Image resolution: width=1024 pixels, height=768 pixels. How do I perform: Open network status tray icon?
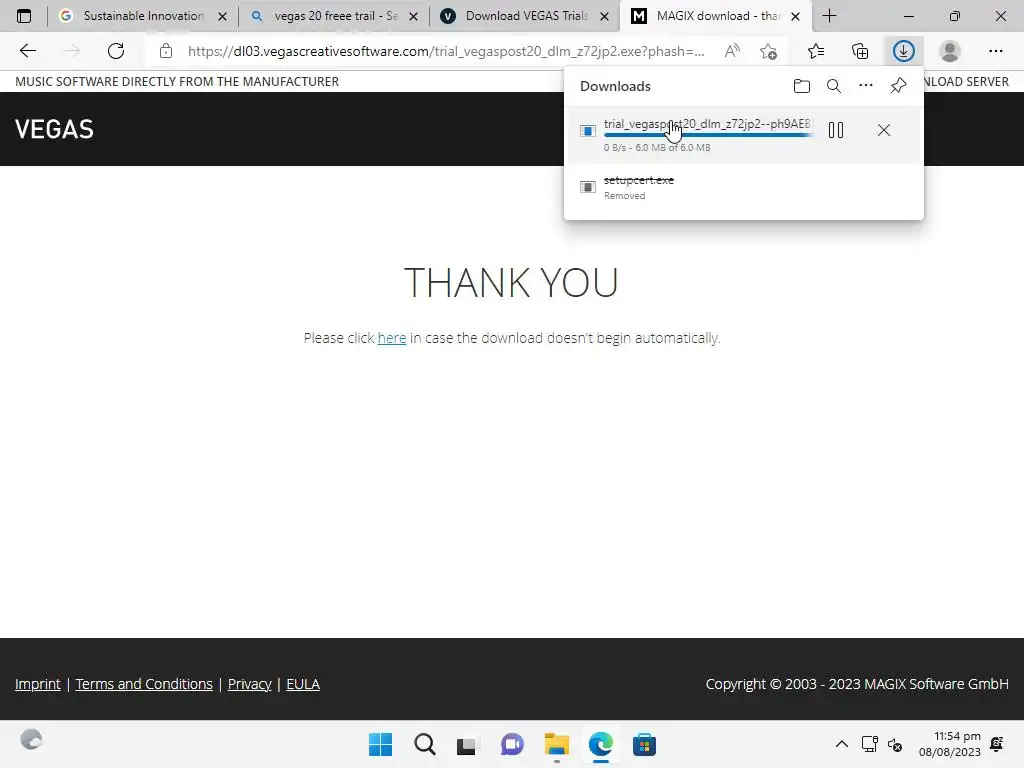(870, 744)
